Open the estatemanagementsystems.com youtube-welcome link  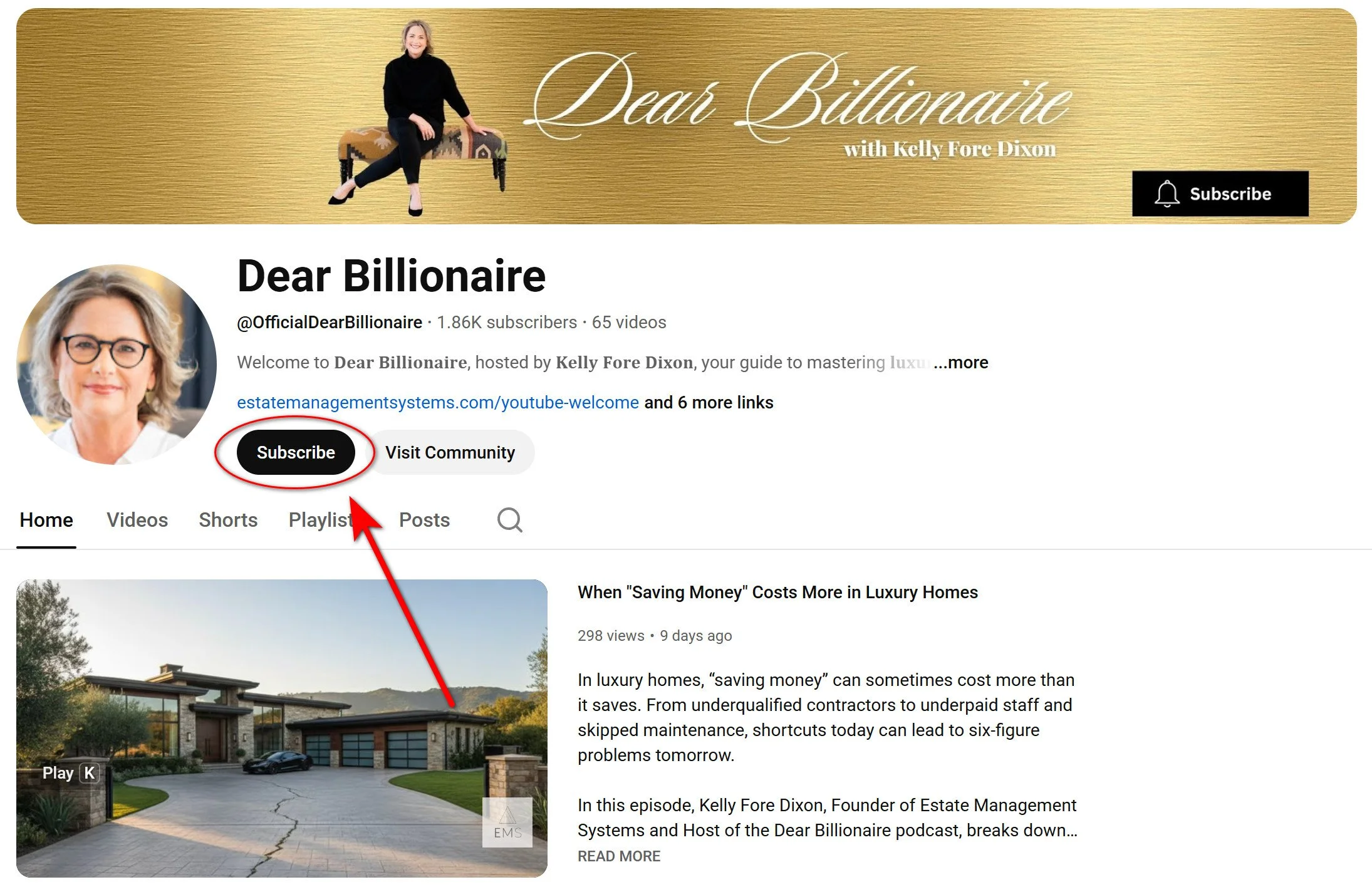(438, 402)
